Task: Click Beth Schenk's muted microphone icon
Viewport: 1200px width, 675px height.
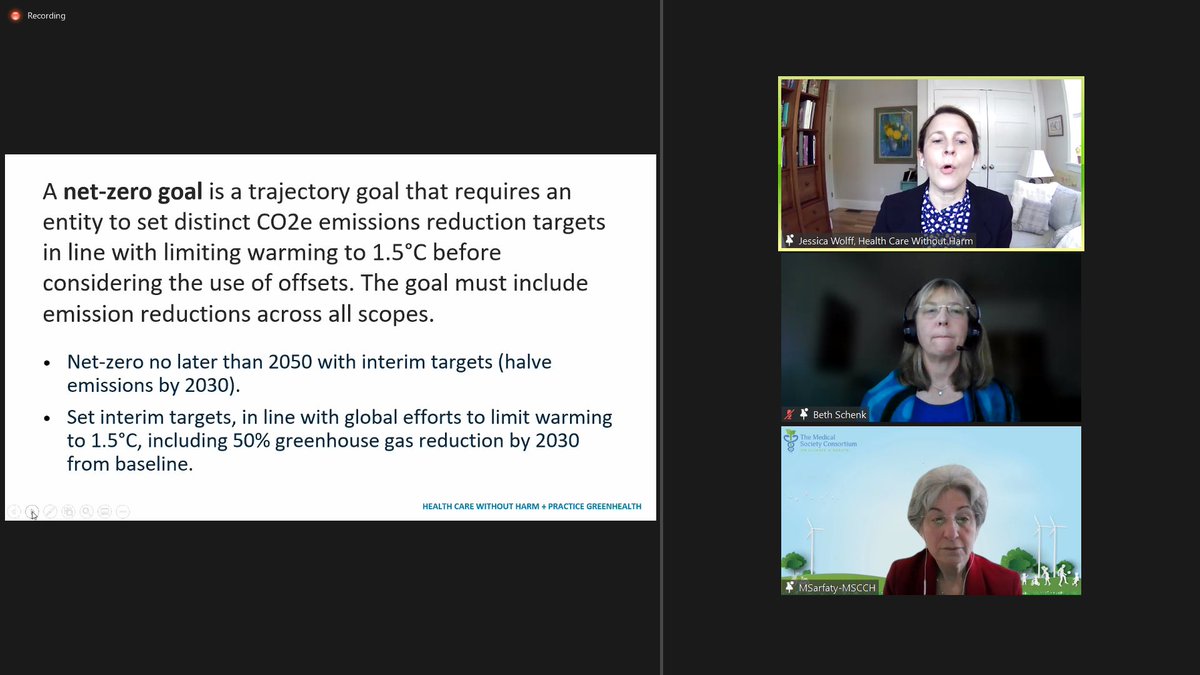Action: pyautogui.click(x=790, y=414)
